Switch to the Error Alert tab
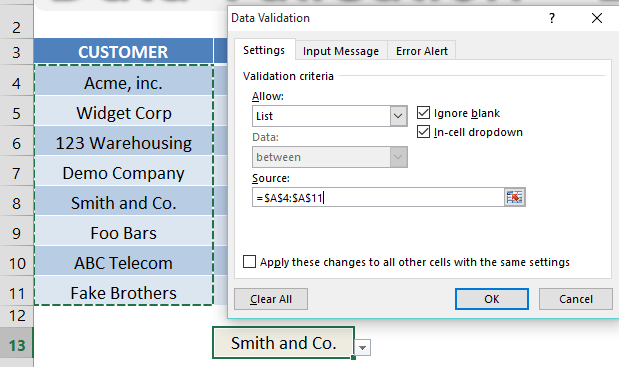 [x=422, y=51]
